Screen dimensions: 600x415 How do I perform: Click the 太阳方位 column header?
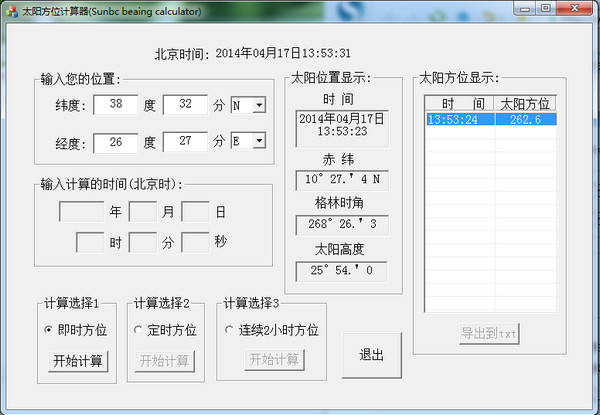pos(525,104)
